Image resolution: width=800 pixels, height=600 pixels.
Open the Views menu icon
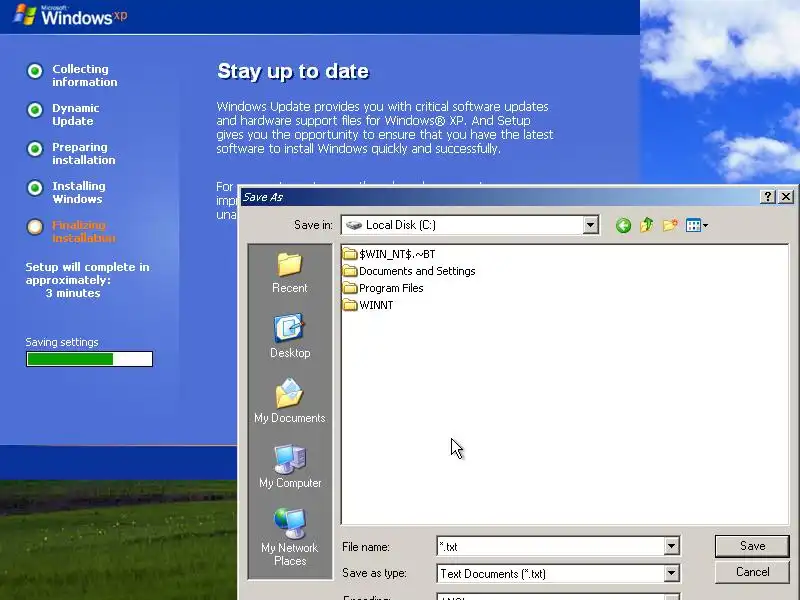tap(697, 225)
